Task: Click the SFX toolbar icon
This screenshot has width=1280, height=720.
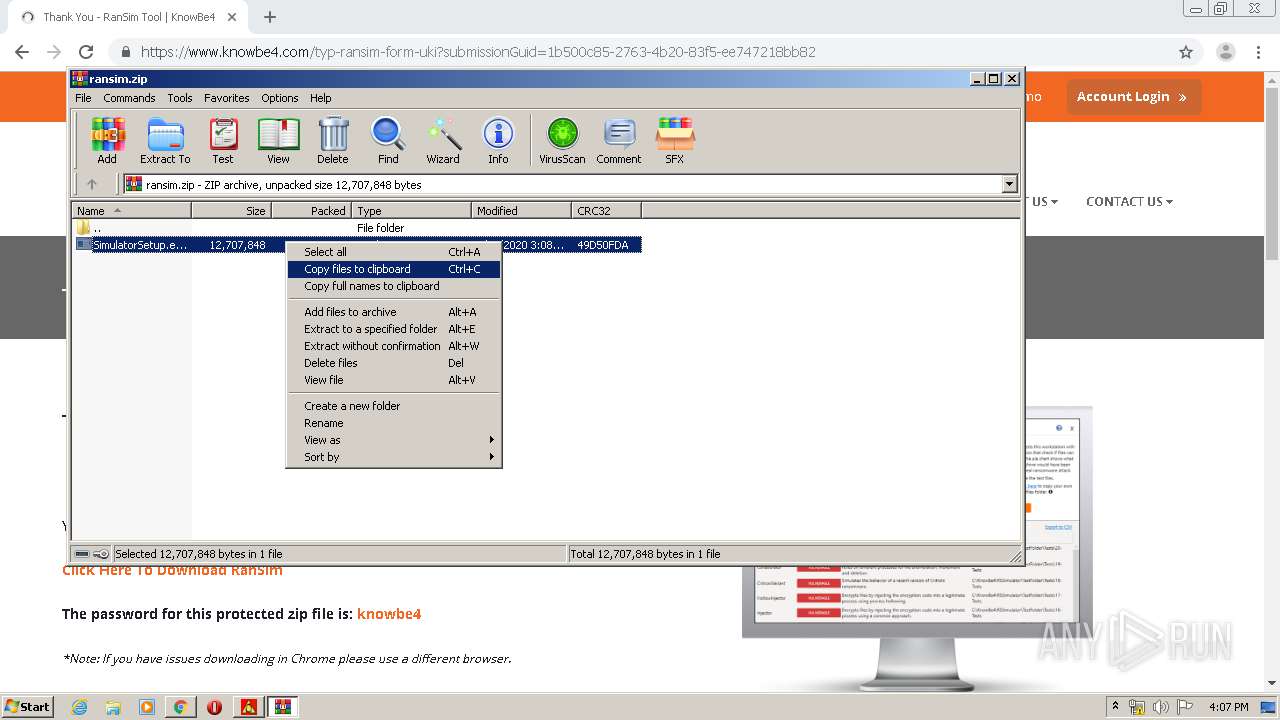Action: click(x=675, y=140)
